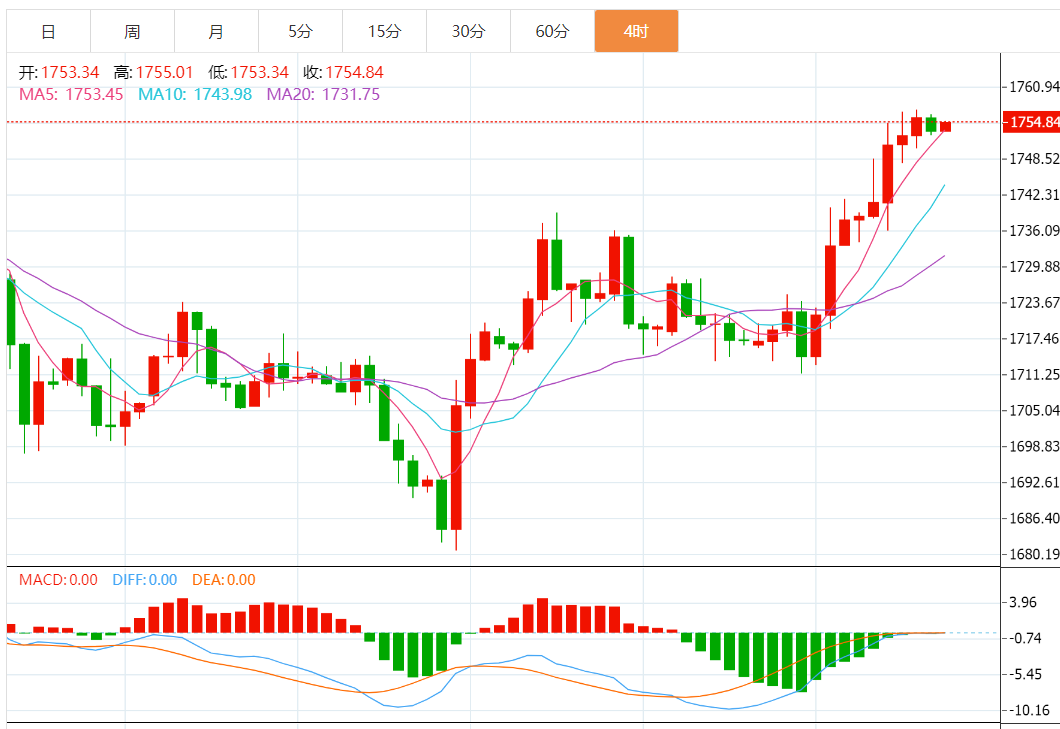Click the red current price tag 1754.84
The image size is (1060, 729).
click(x=1031, y=122)
